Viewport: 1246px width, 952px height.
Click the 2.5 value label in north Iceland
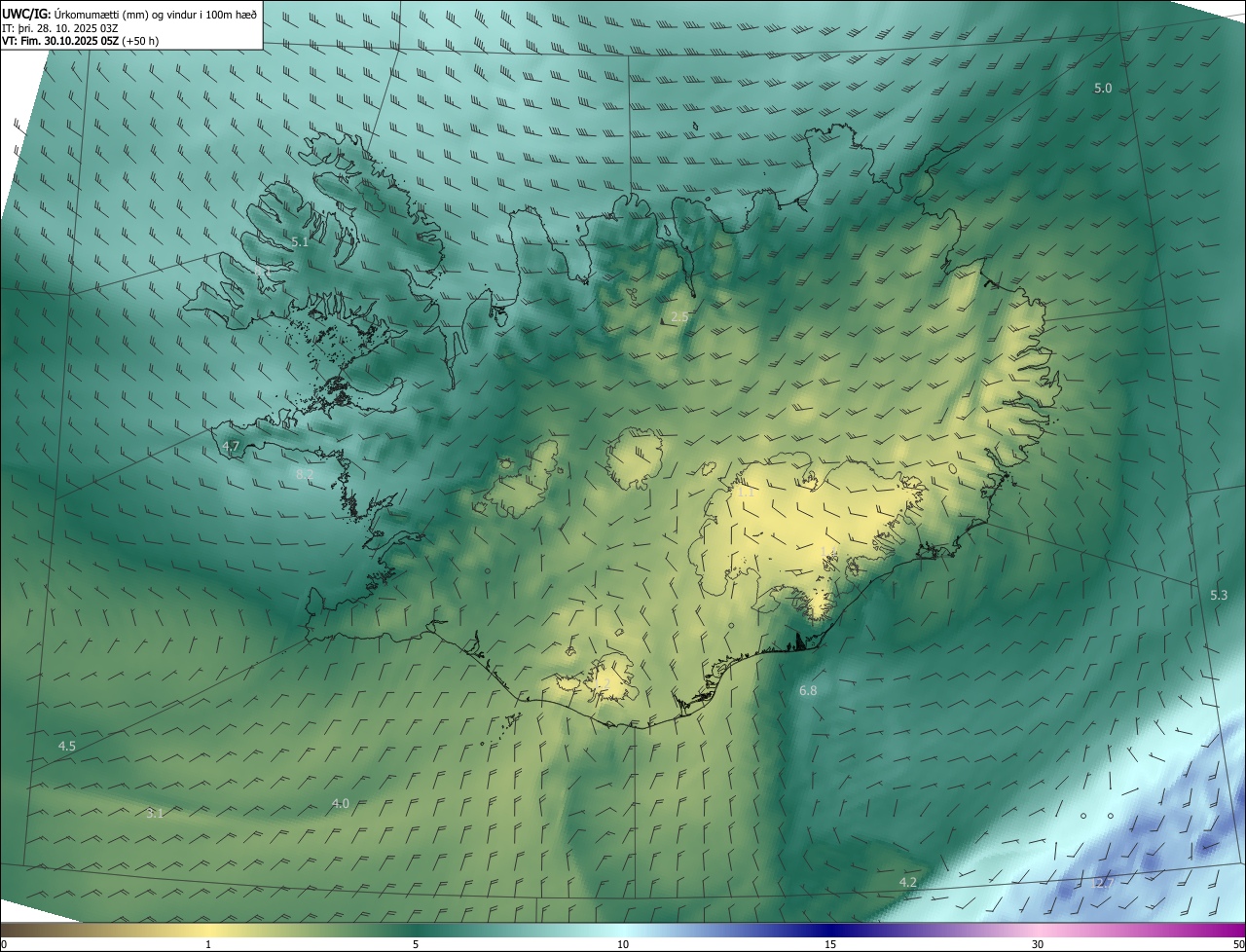(679, 317)
